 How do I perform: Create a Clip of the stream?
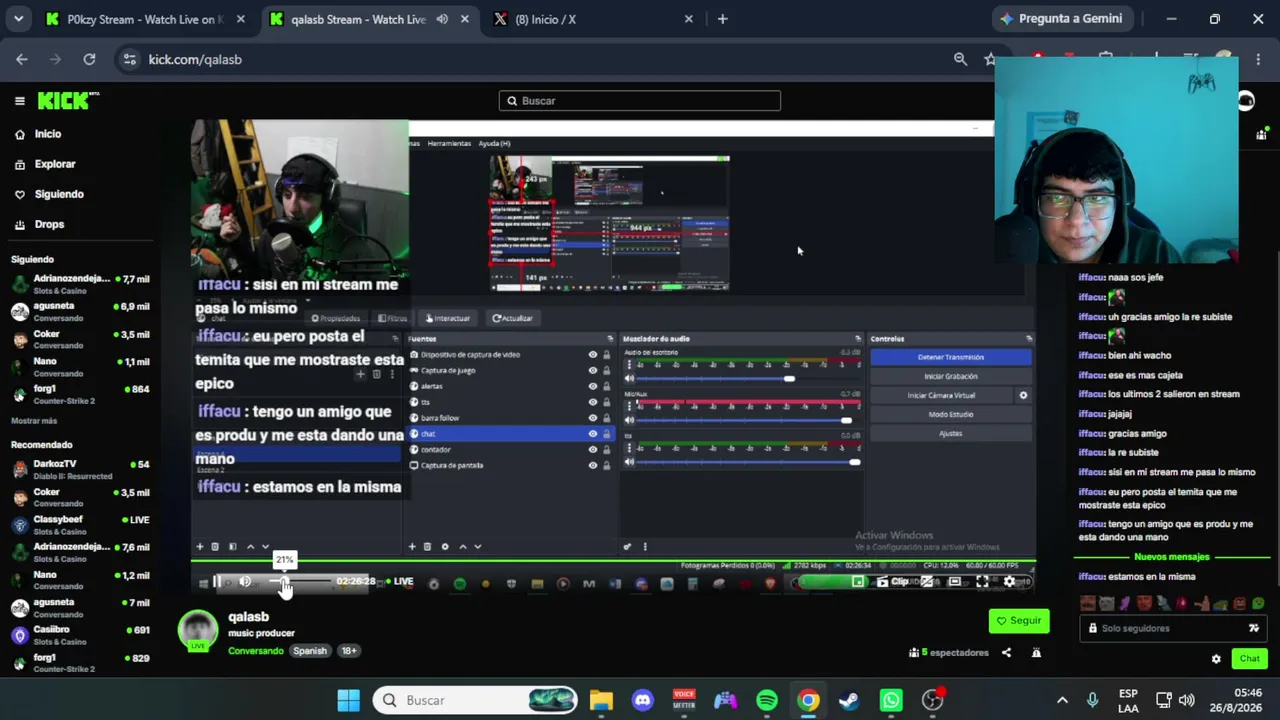coord(893,582)
